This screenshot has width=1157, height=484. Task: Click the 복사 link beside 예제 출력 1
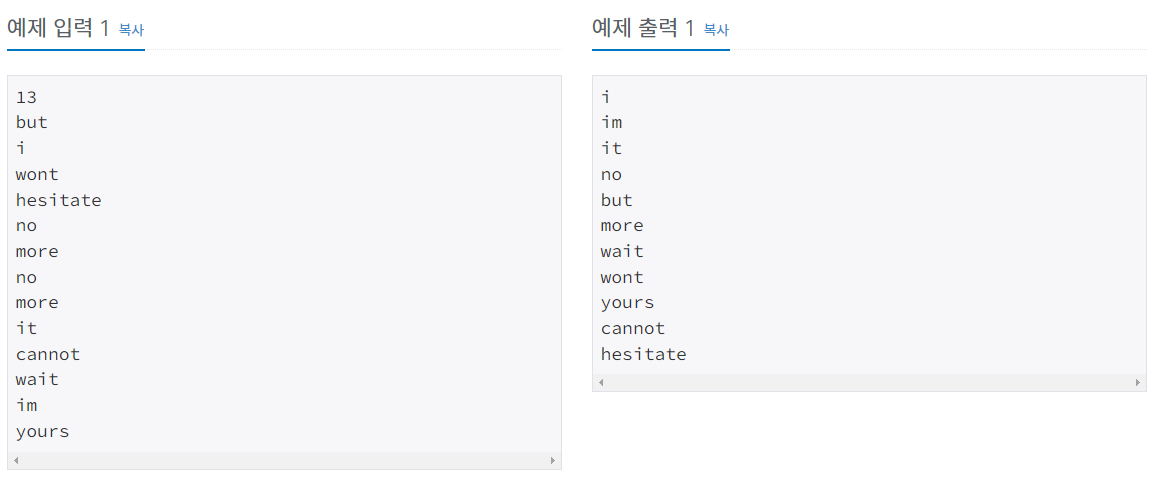click(716, 30)
